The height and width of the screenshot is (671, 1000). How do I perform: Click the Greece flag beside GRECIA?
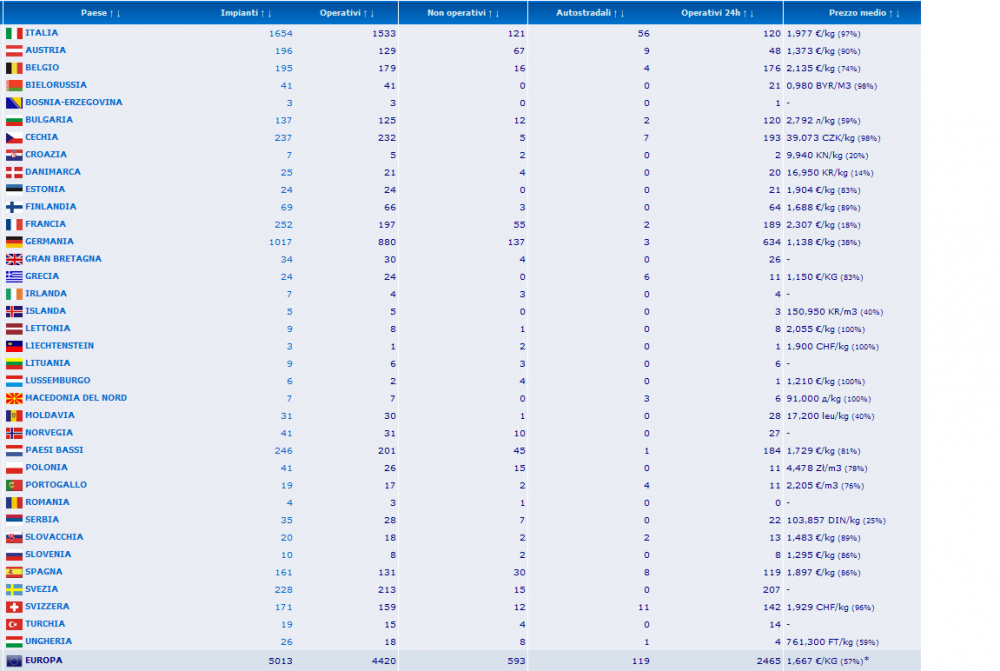pyautogui.click(x=14, y=277)
